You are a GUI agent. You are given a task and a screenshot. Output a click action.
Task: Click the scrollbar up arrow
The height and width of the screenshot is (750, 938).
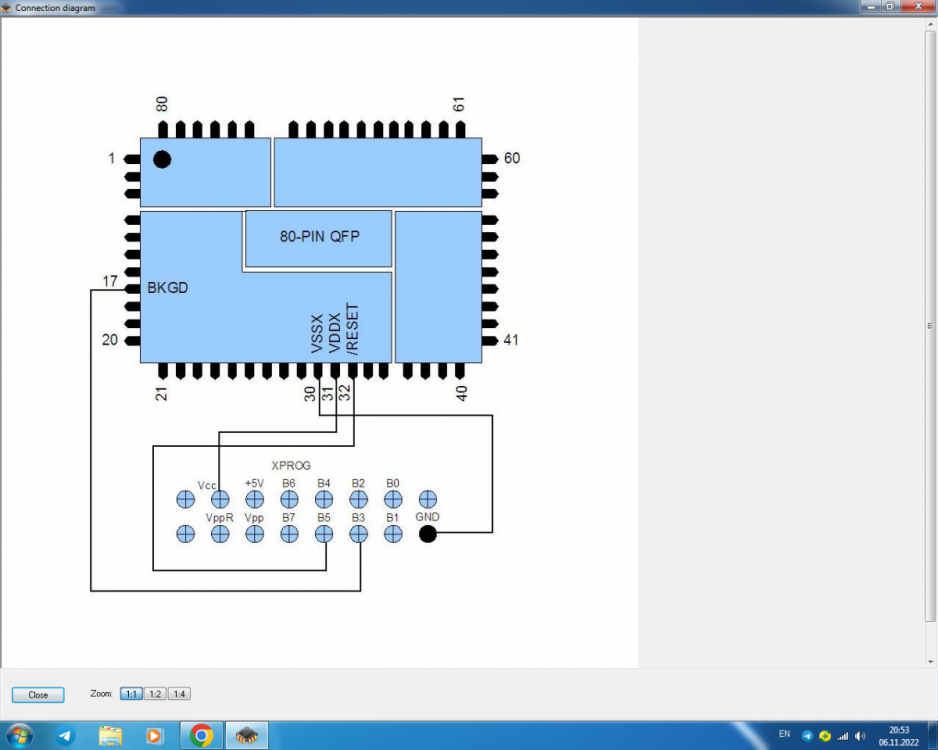[x=930, y=25]
